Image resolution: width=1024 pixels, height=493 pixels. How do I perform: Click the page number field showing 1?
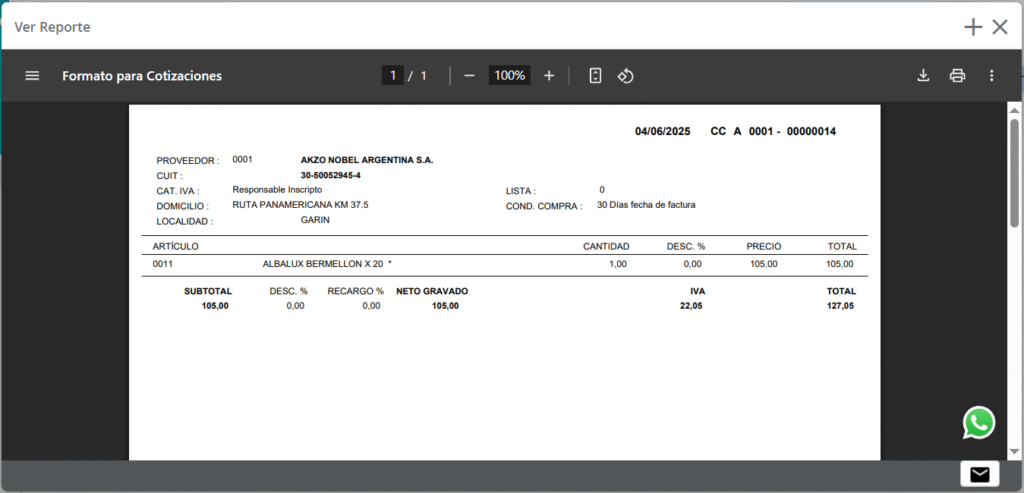(x=392, y=76)
